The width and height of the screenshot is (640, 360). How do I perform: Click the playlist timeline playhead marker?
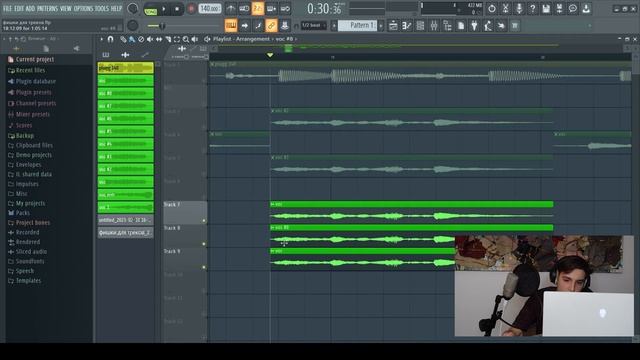tap(270, 55)
